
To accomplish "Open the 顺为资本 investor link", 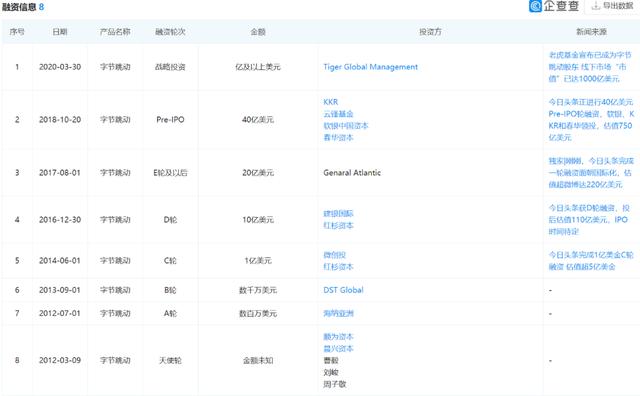I will [x=338, y=336].
